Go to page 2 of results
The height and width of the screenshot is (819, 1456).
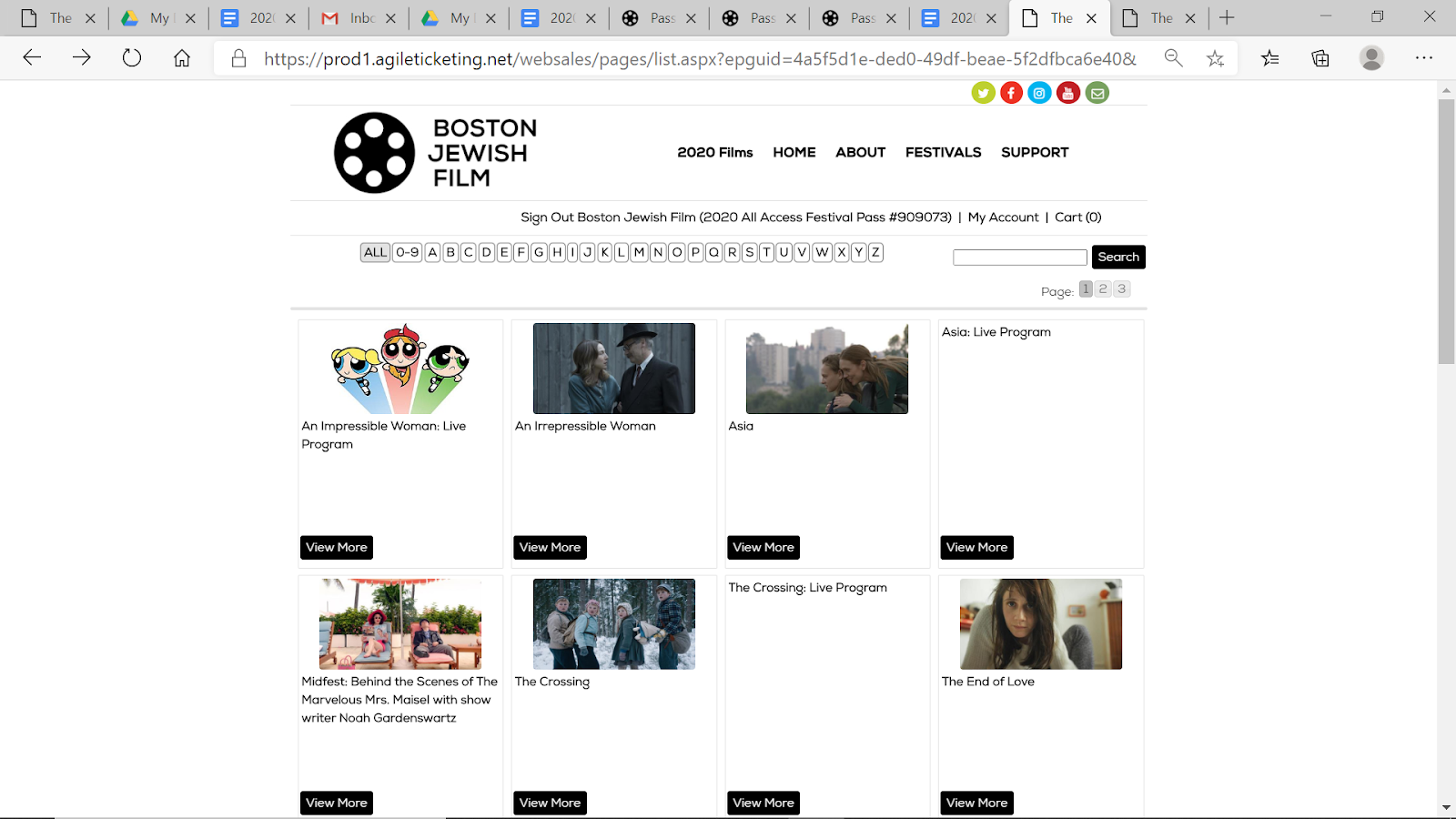coord(1103,288)
